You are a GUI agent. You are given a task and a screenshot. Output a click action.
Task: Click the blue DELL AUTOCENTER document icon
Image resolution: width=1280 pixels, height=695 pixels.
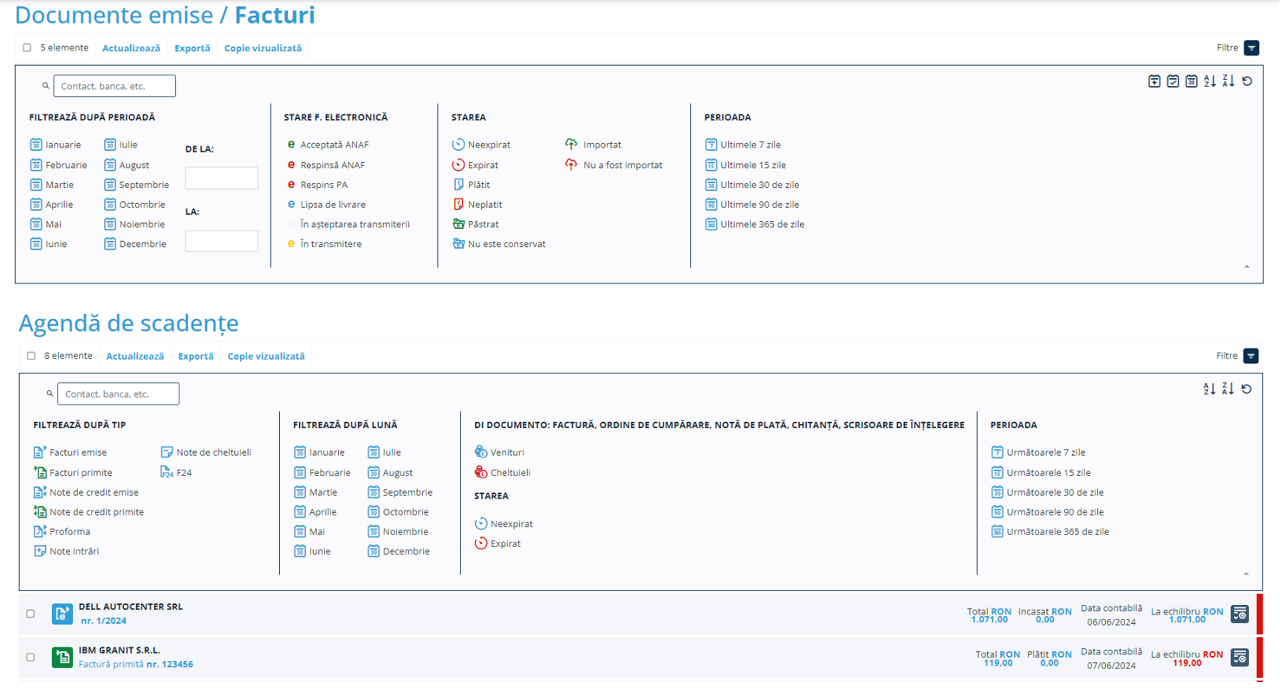coord(63,614)
